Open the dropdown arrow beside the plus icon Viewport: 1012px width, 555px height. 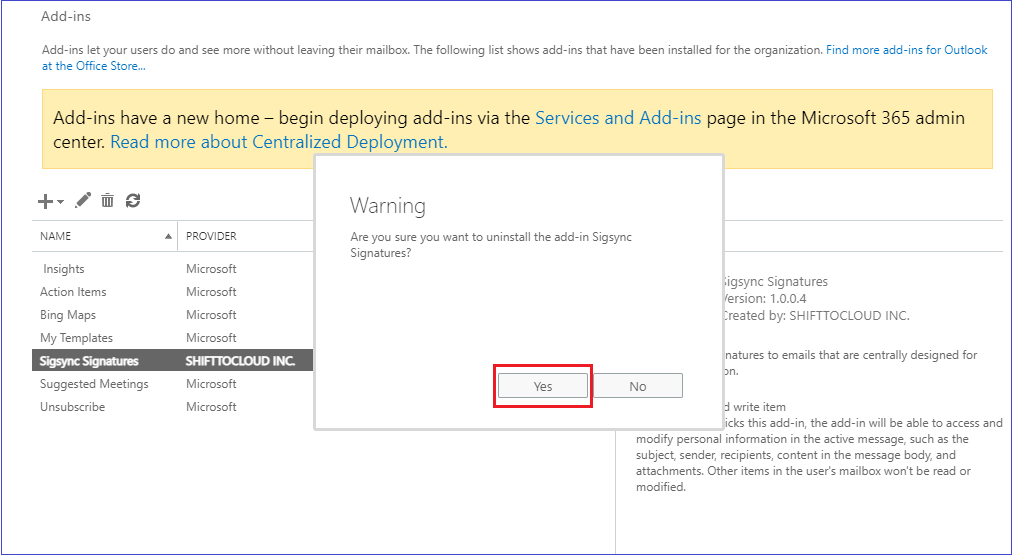(x=60, y=202)
